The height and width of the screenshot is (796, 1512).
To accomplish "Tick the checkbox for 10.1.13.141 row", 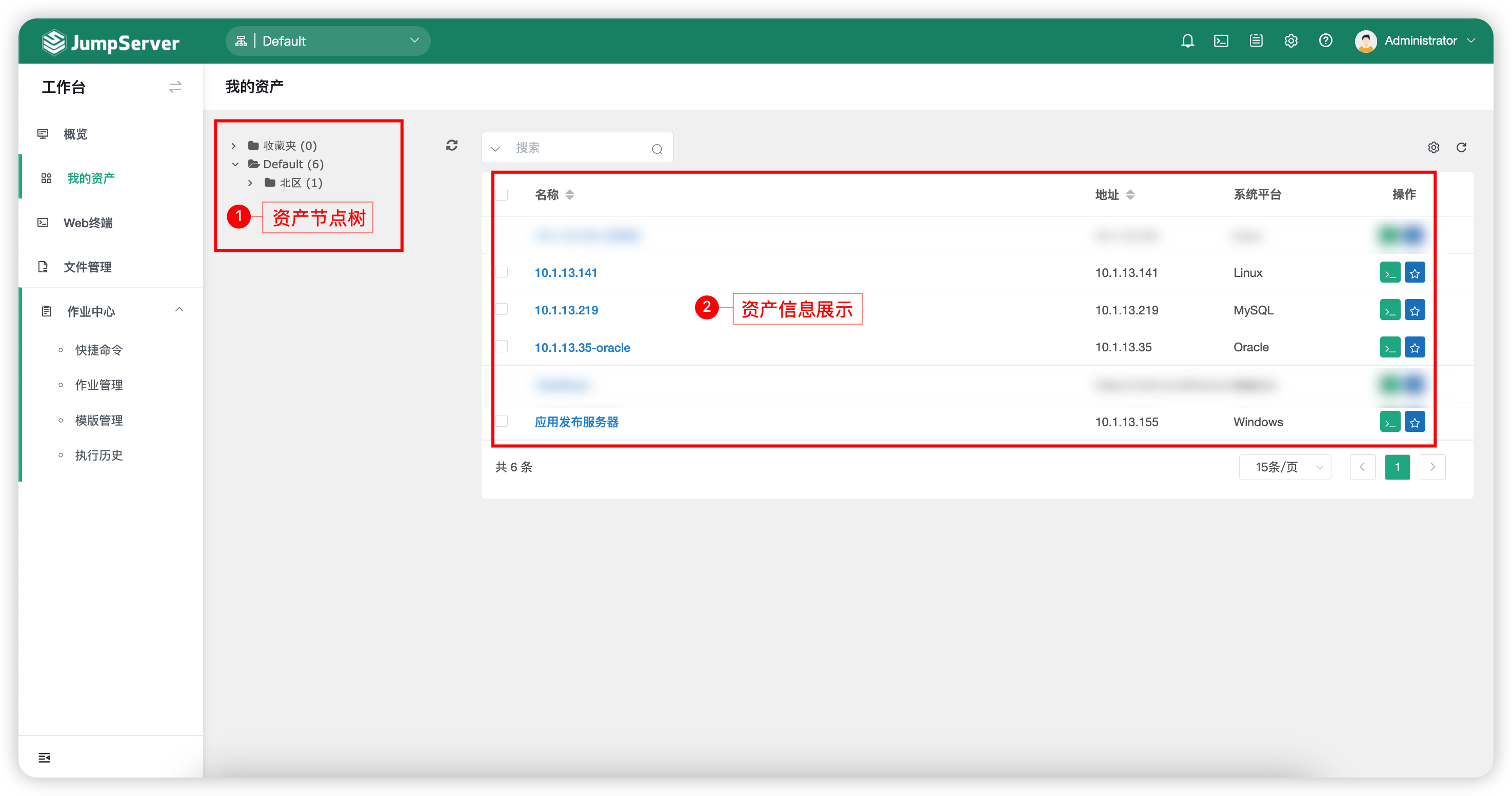I will (x=501, y=272).
